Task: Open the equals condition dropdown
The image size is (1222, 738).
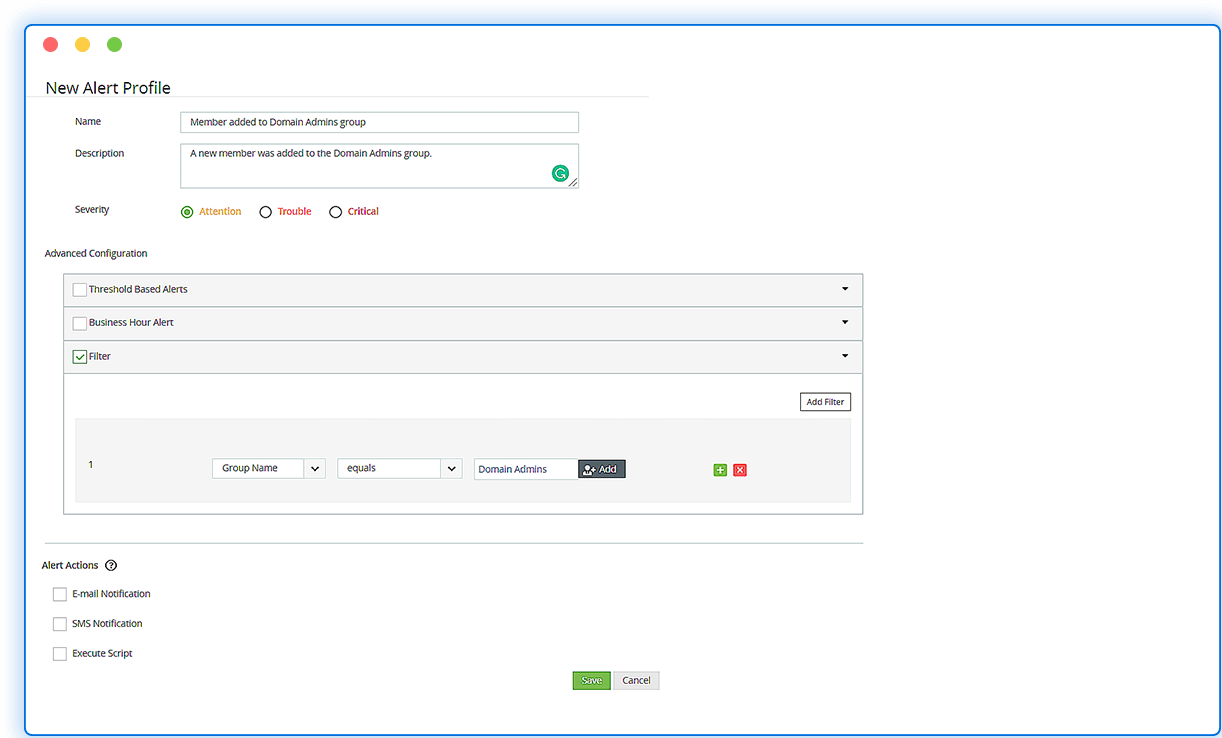Action: [451, 467]
